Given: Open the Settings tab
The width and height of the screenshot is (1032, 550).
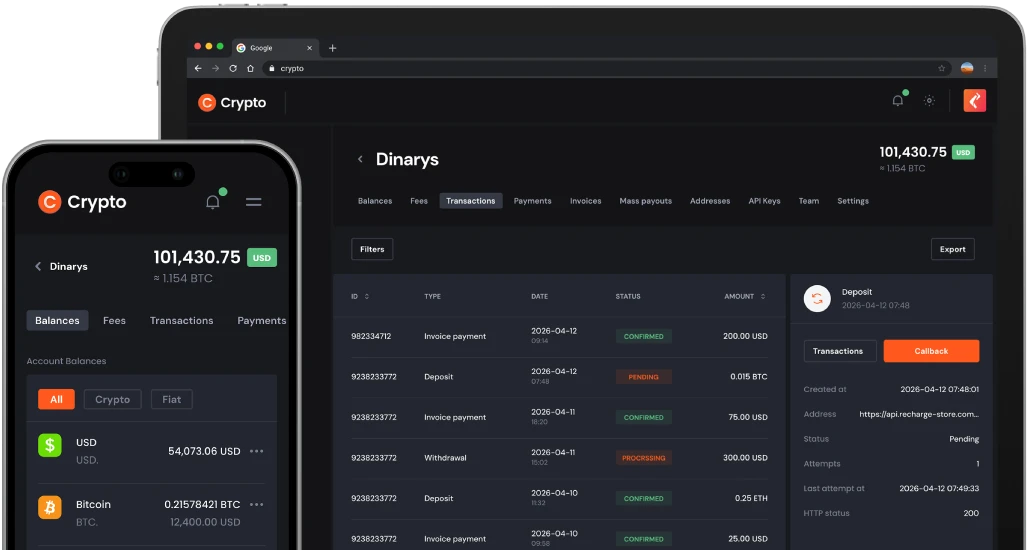Looking at the screenshot, I should (853, 201).
